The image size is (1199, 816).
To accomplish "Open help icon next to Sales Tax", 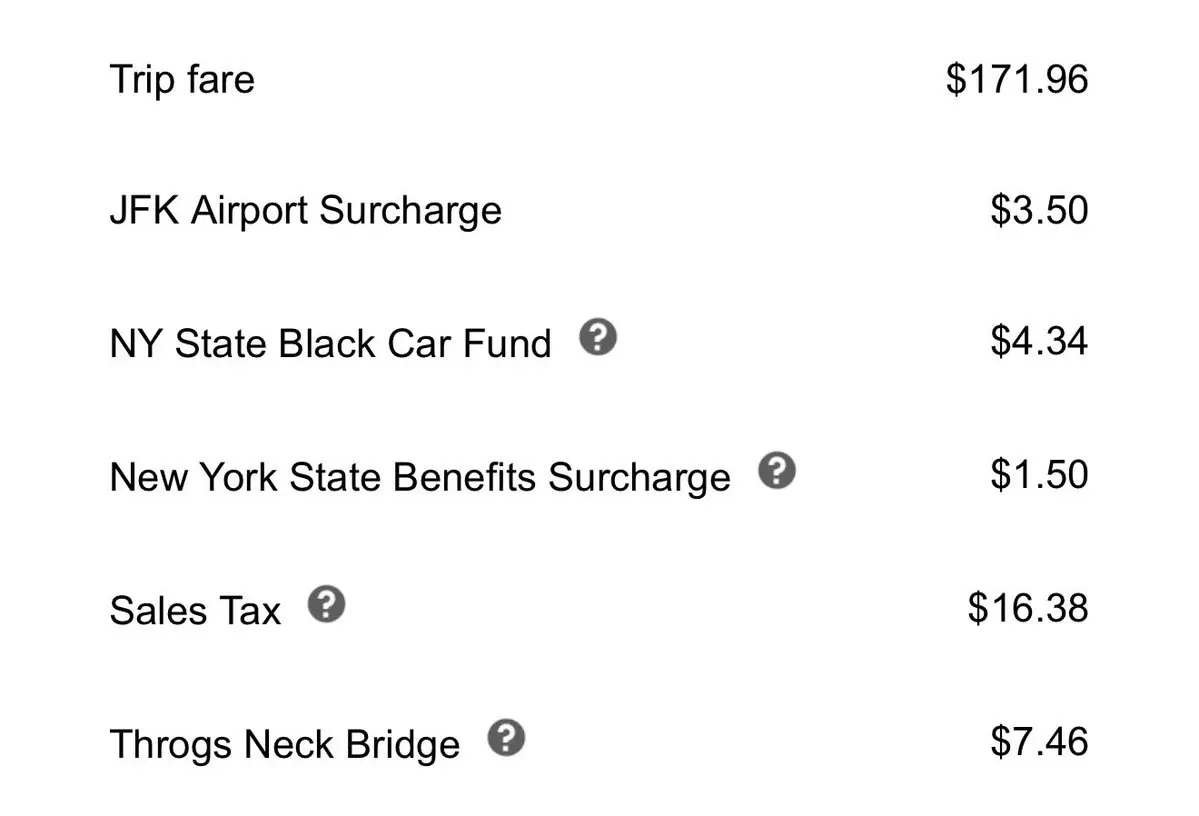I will 327,604.
